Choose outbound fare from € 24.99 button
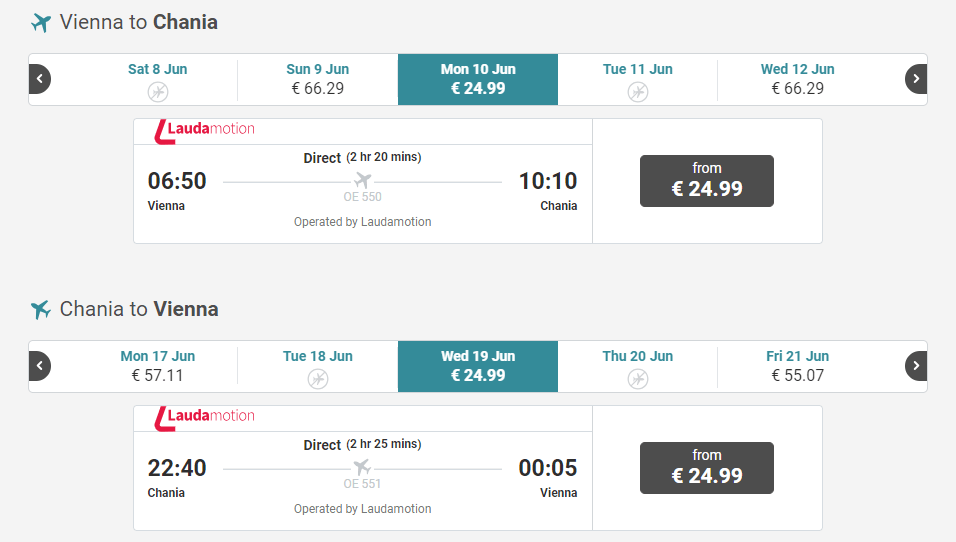The width and height of the screenshot is (956, 542). point(707,181)
